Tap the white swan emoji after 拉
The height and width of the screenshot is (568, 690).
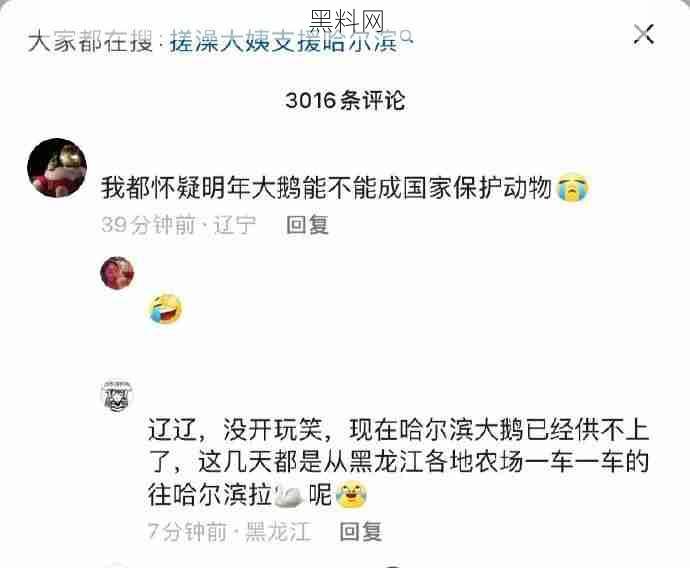click(x=288, y=495)
